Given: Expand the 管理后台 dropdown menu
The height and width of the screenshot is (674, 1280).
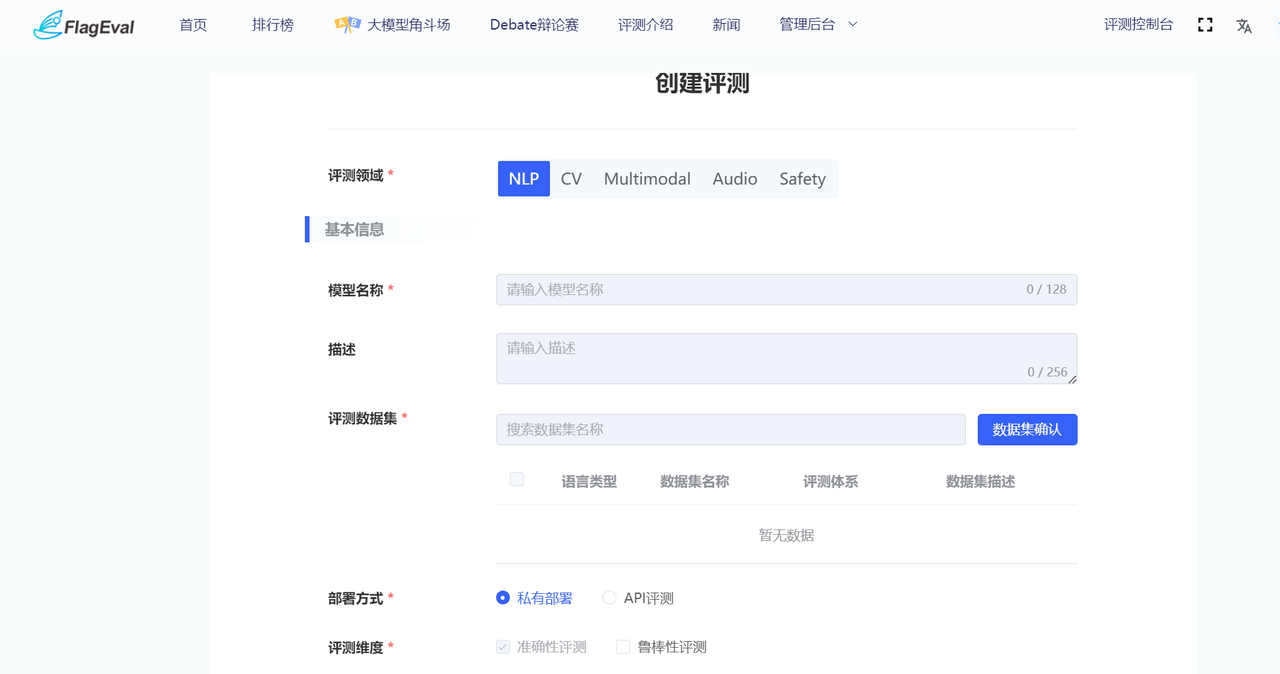Looking at the screenshot, I should tap(818, 25).
